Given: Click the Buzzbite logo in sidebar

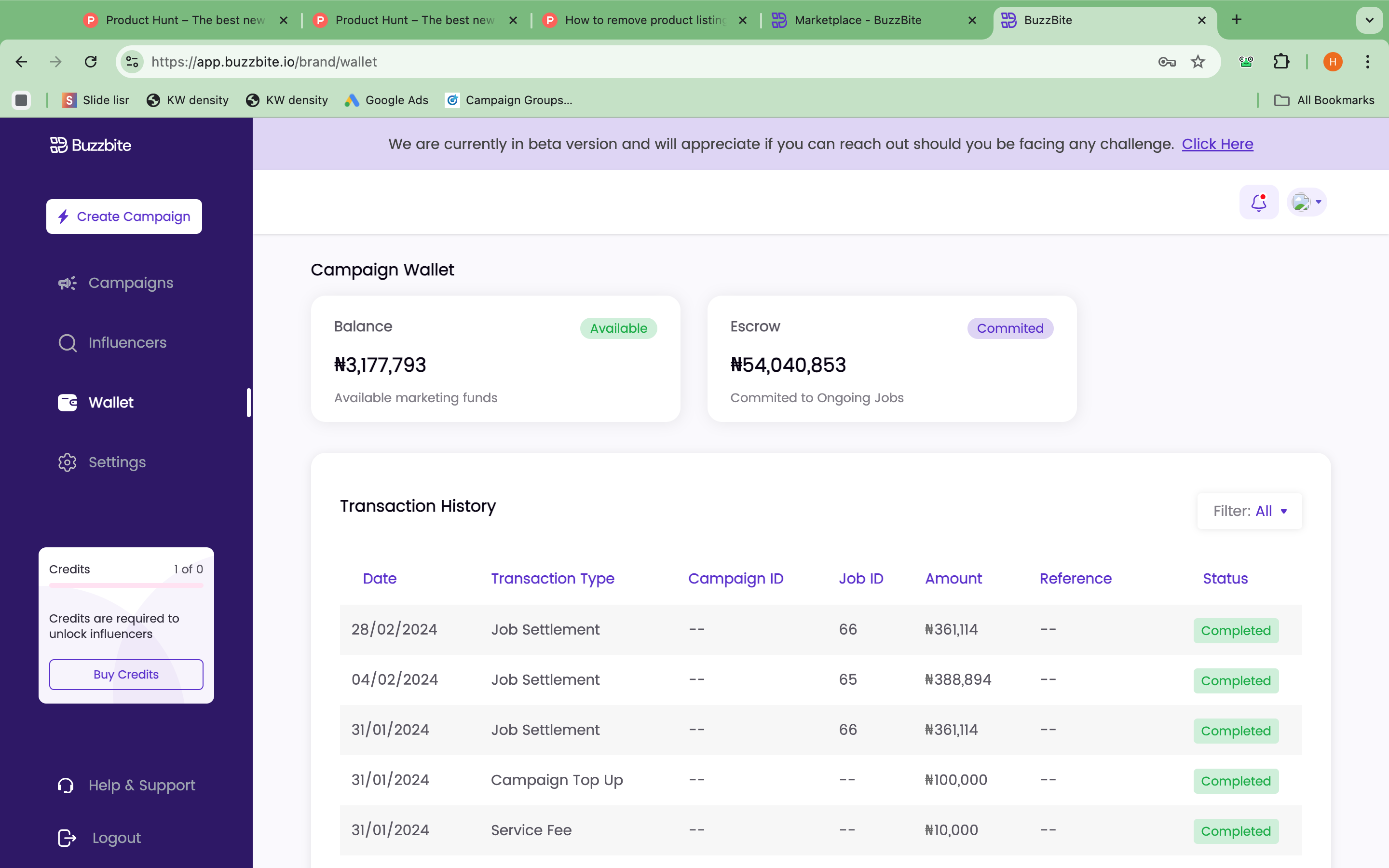Looking at the screenshot, I should tap(91, 145).
